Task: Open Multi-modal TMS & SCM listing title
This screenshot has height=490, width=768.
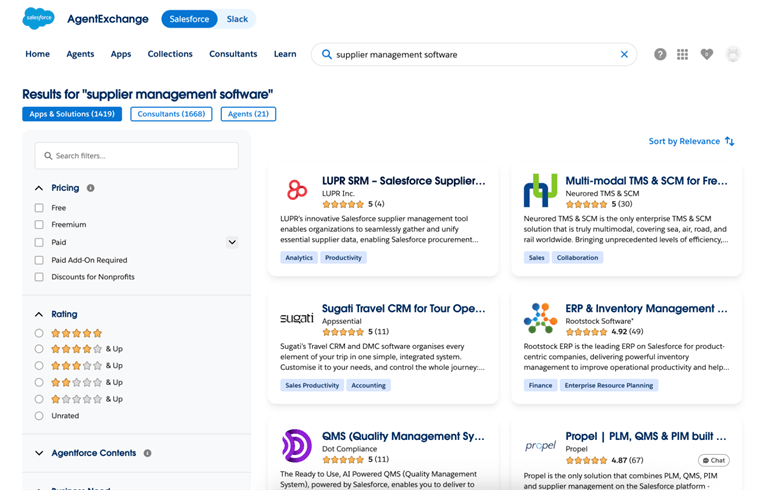Action: 647,181
